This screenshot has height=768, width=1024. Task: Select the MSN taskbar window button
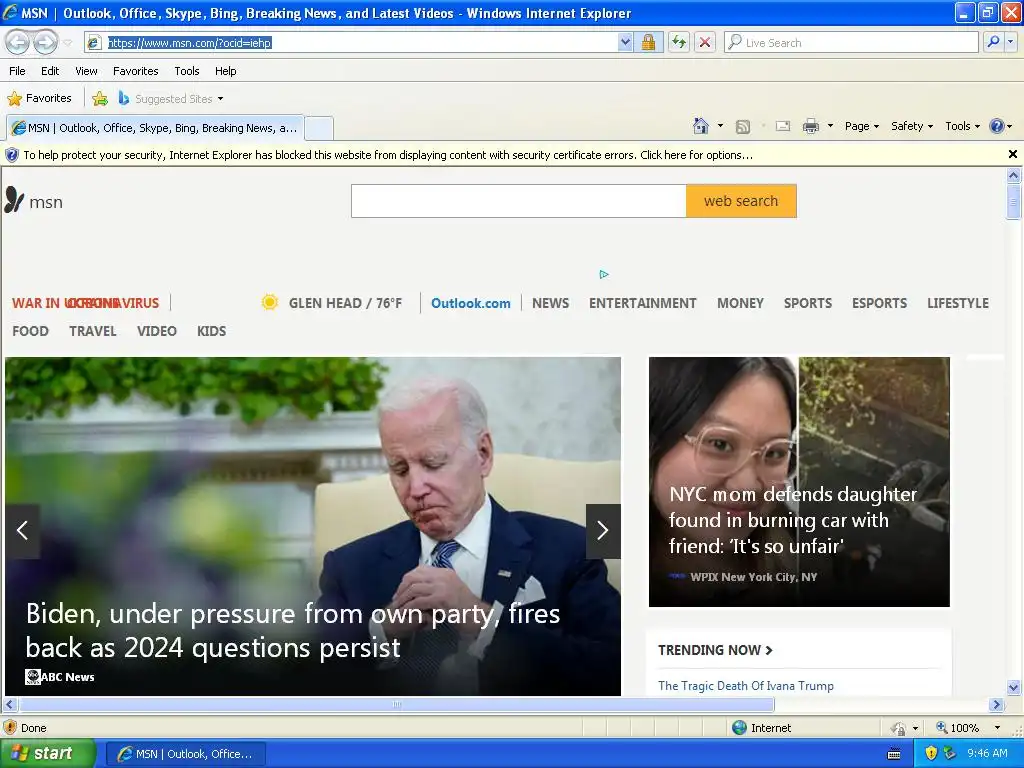click(186, 754)
